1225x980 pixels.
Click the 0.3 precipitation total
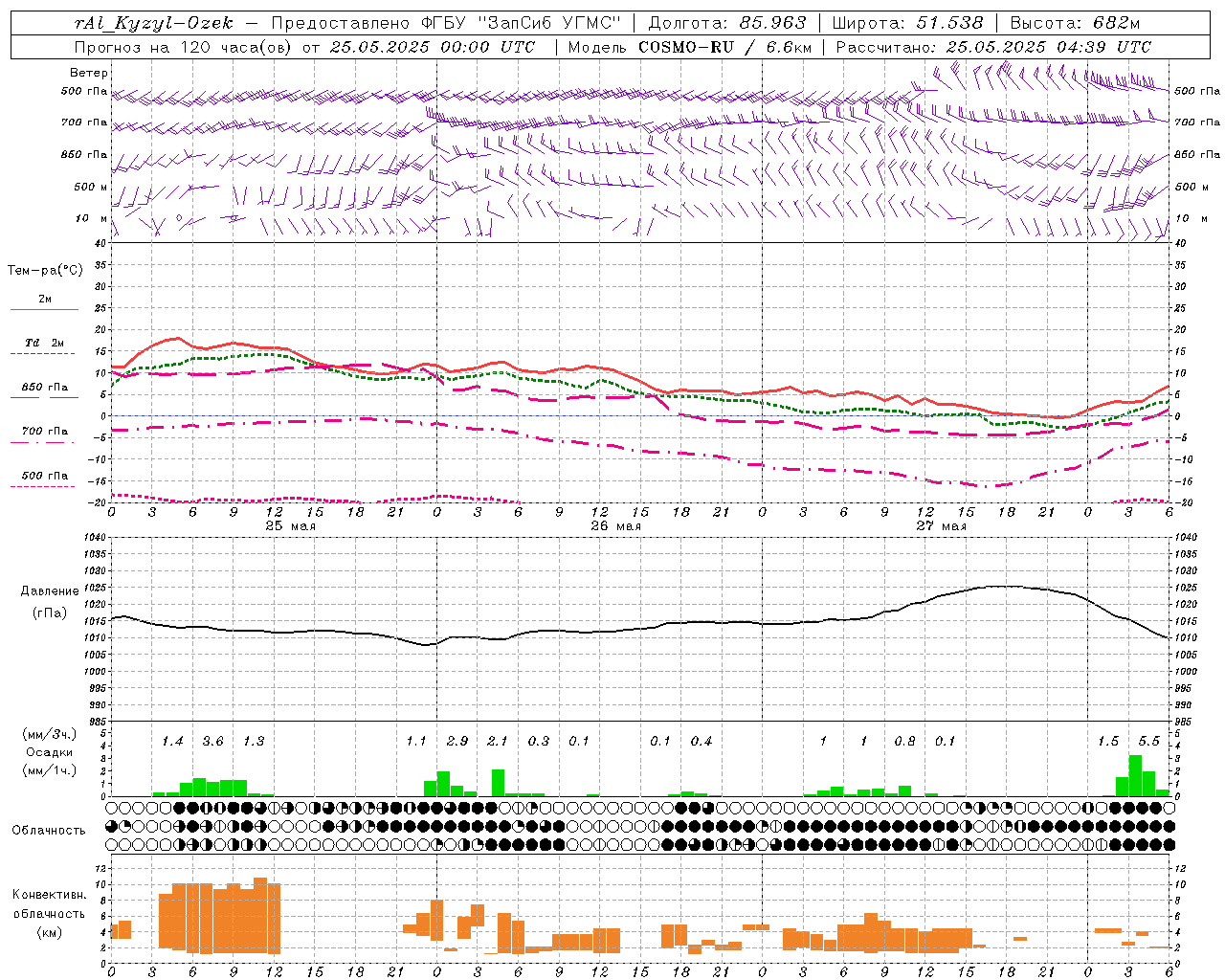pyautogui.click(x=539, y=742)
